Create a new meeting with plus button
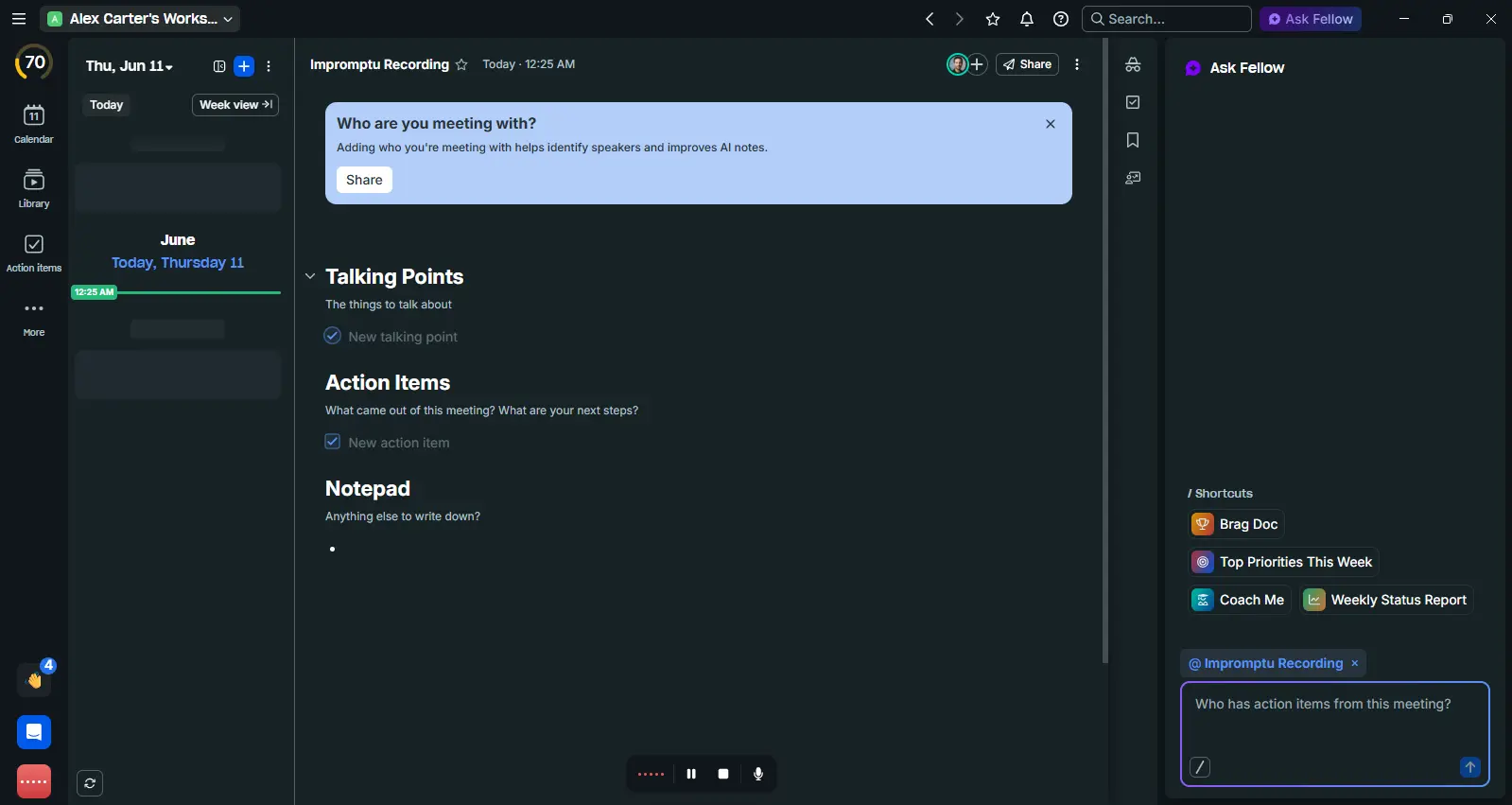The image size is (1512, 805). (x=244, y=66)
